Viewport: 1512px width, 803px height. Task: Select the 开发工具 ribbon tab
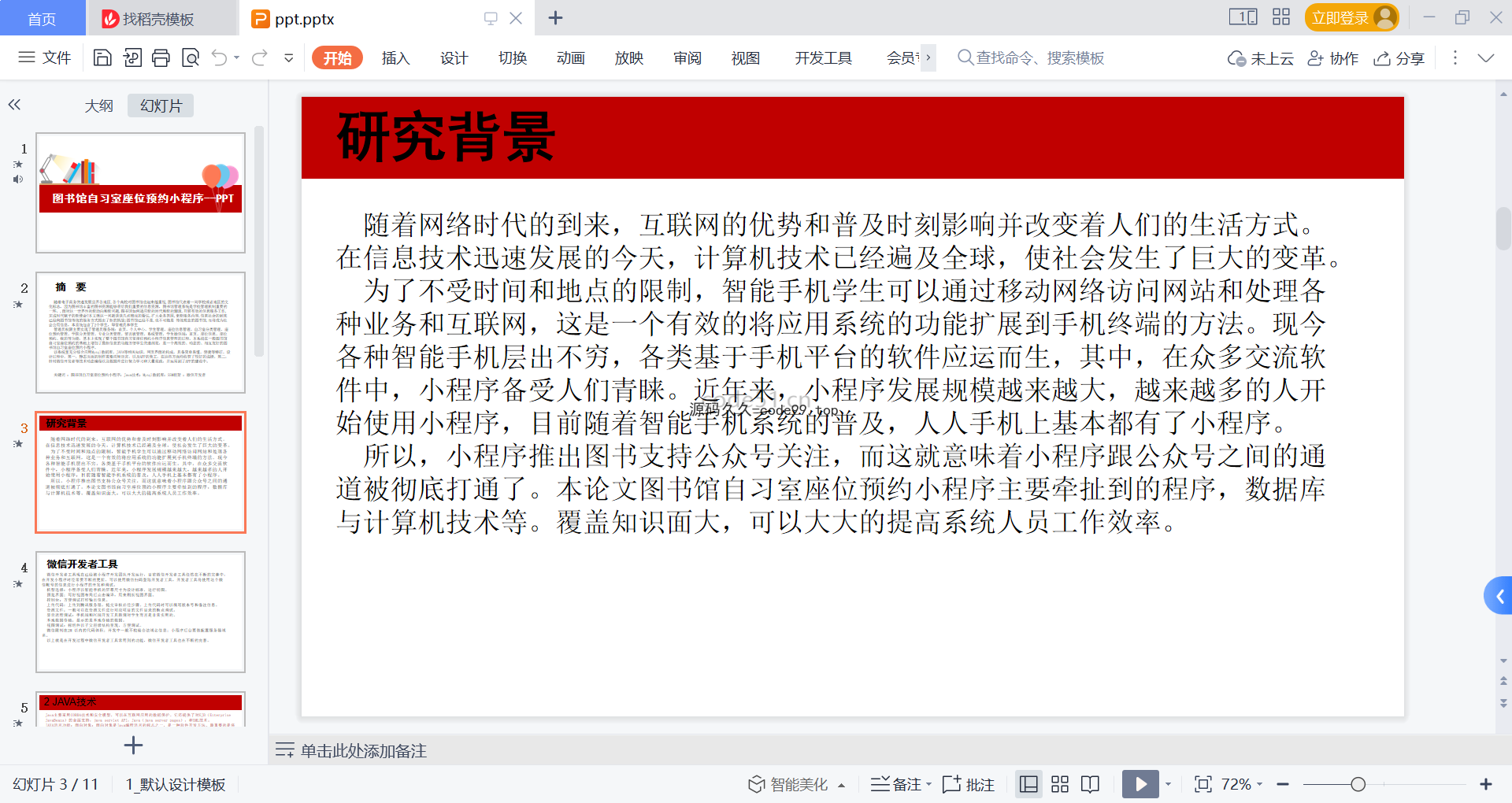(823, 57)
